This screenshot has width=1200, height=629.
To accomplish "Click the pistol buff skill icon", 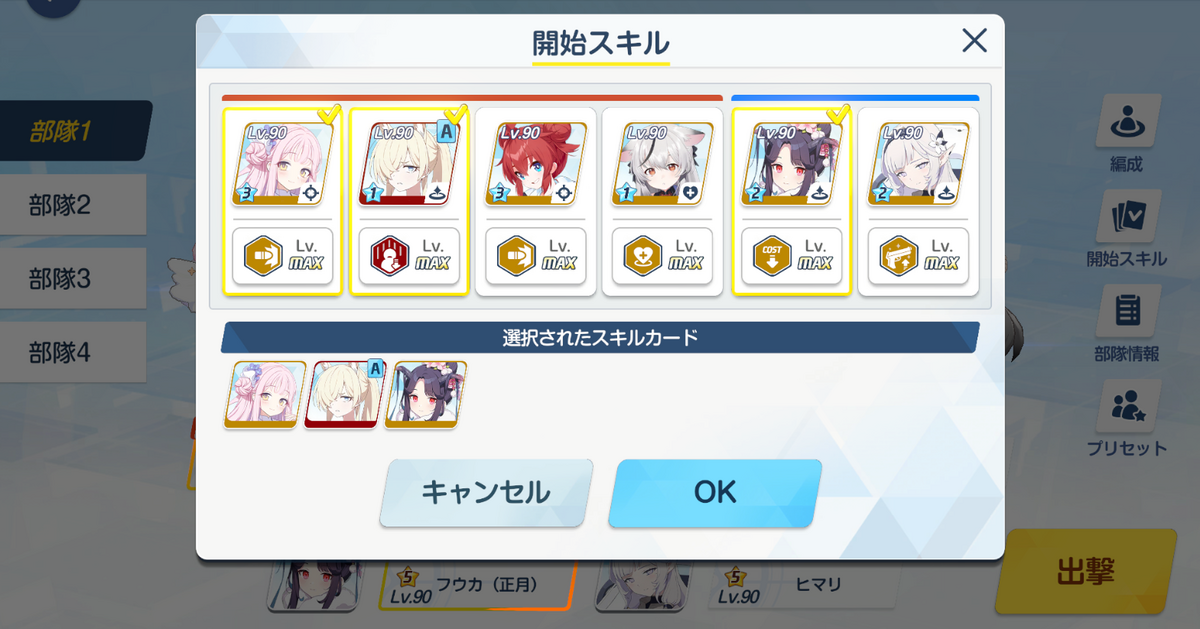I will coord(898,257).
